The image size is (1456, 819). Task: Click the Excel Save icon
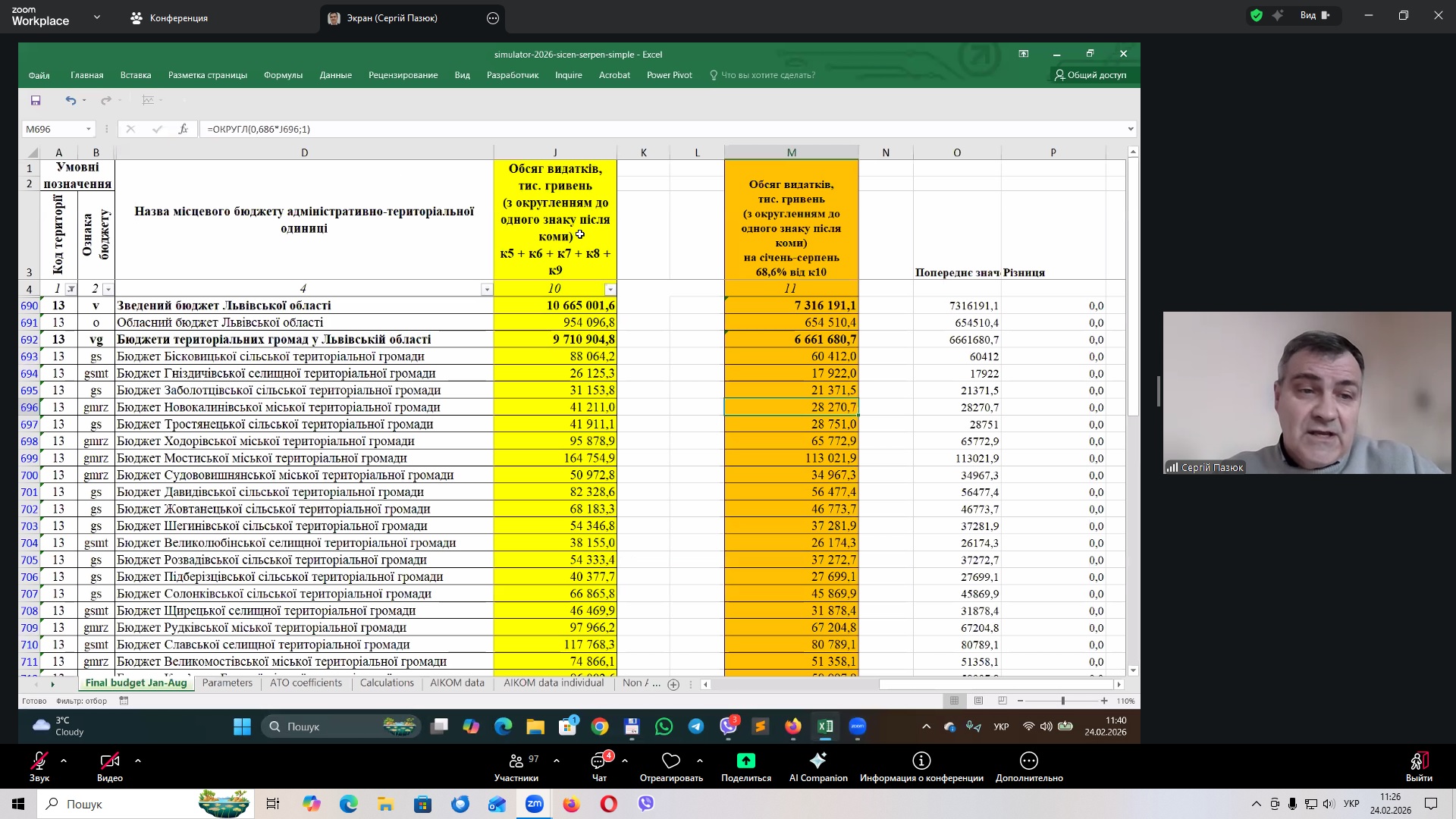tap(36, 100)
